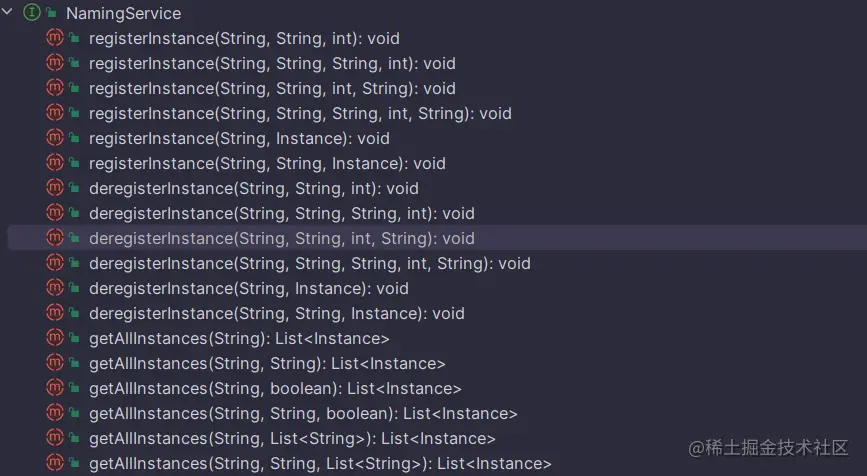Click method icon of deregisterInstance(String, String, int)
This screenshot has height=476, width=867.
tap(55, 188)
